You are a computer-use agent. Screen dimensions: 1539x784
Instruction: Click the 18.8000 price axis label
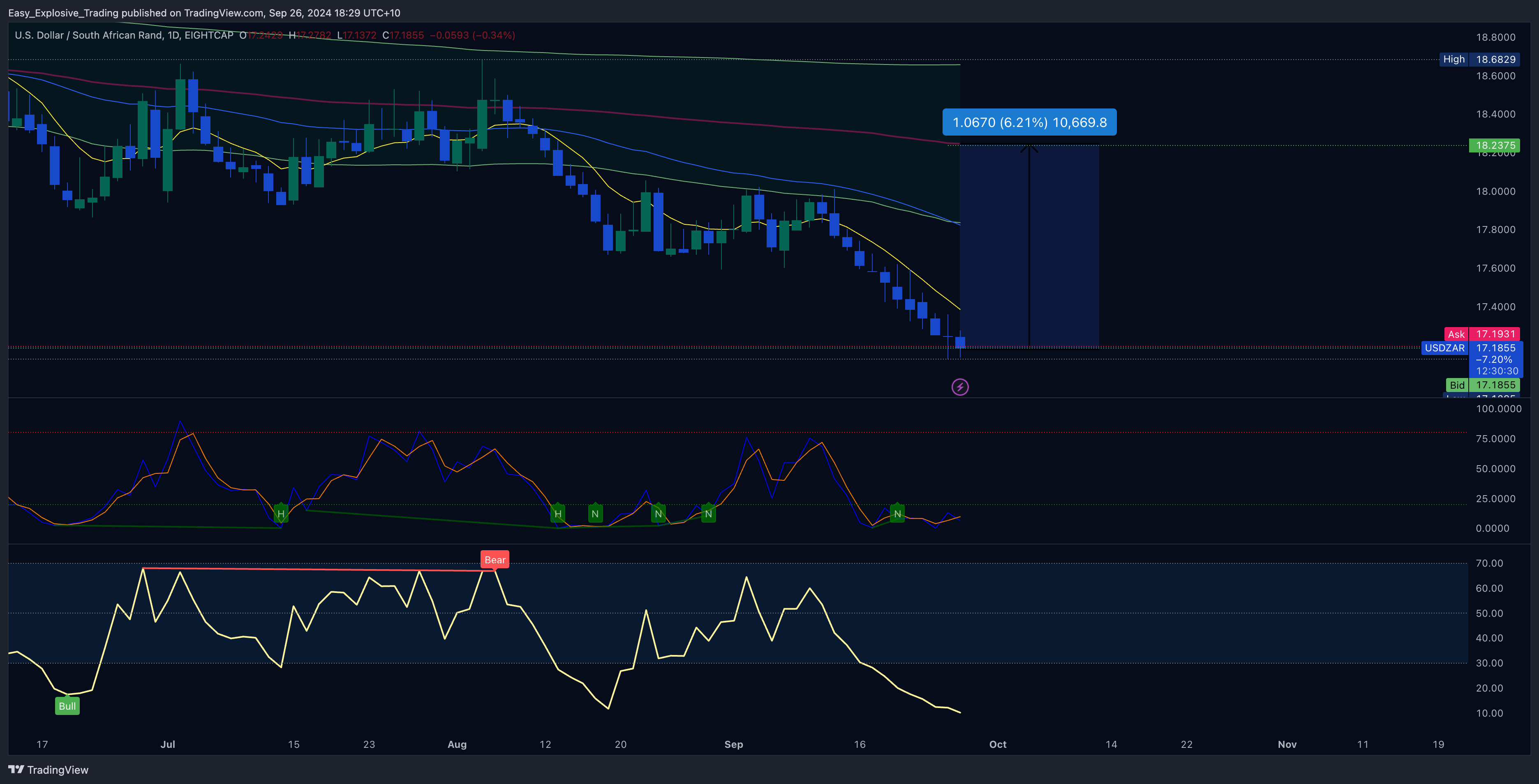coord(1495,37)
